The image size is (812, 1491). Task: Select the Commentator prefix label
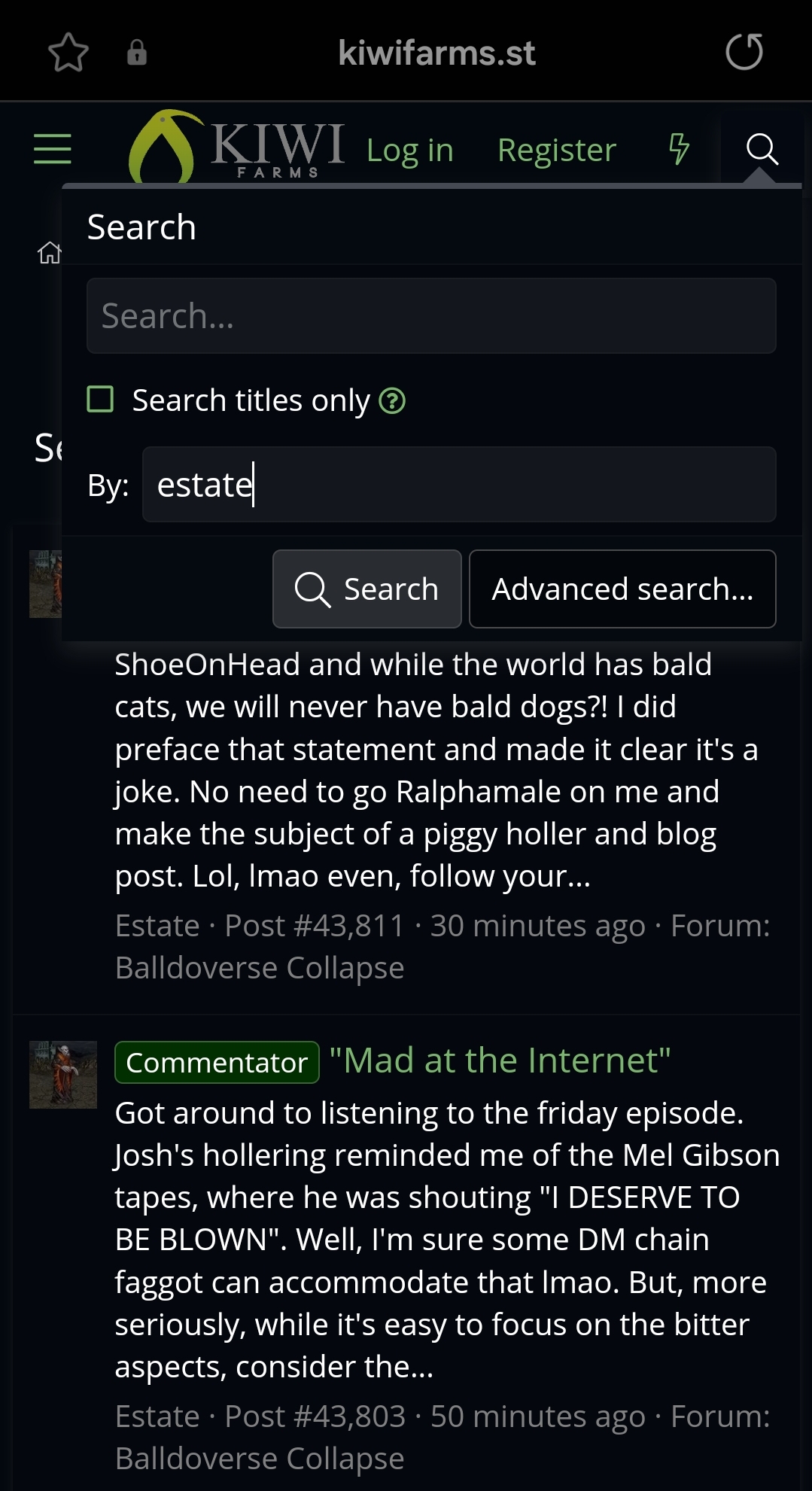click(x=217, y=1063)
